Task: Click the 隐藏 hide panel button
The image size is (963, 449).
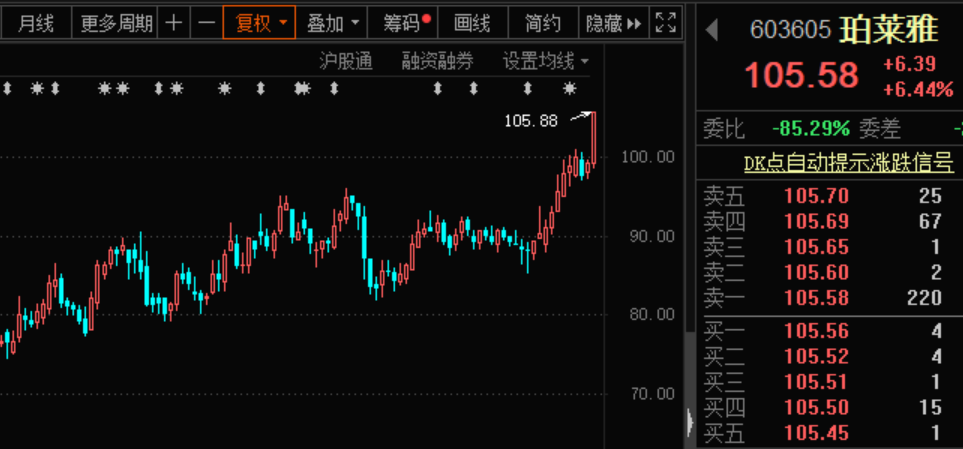Action: coord(613,22)
